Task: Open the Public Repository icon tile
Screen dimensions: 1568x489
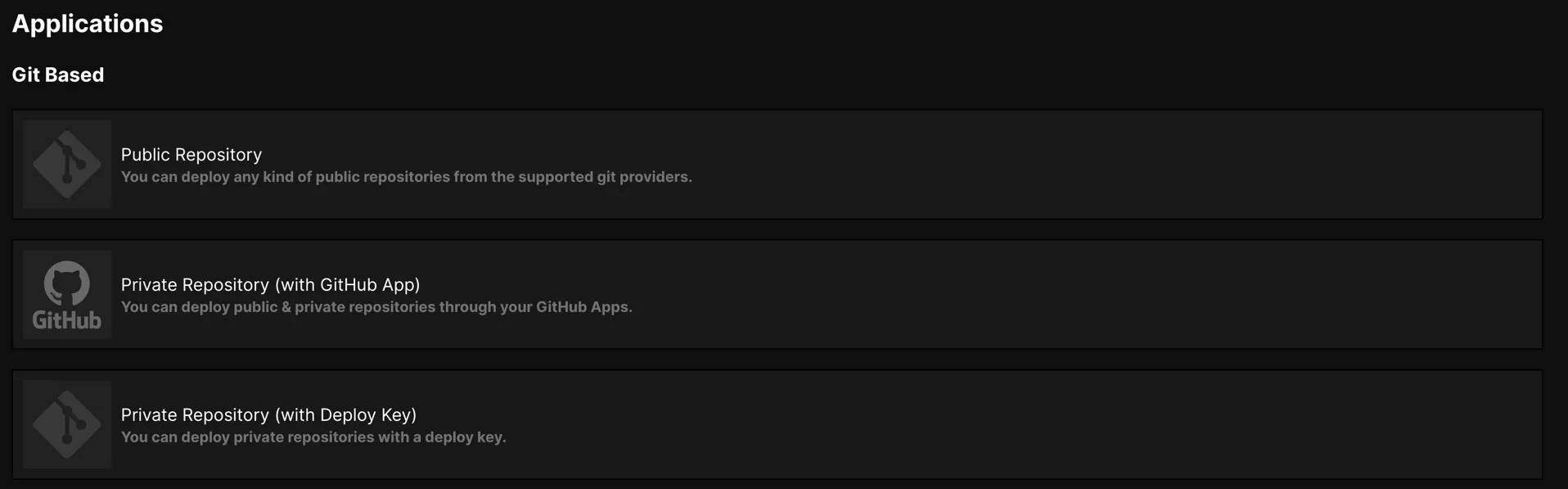Action: (67, 164)
